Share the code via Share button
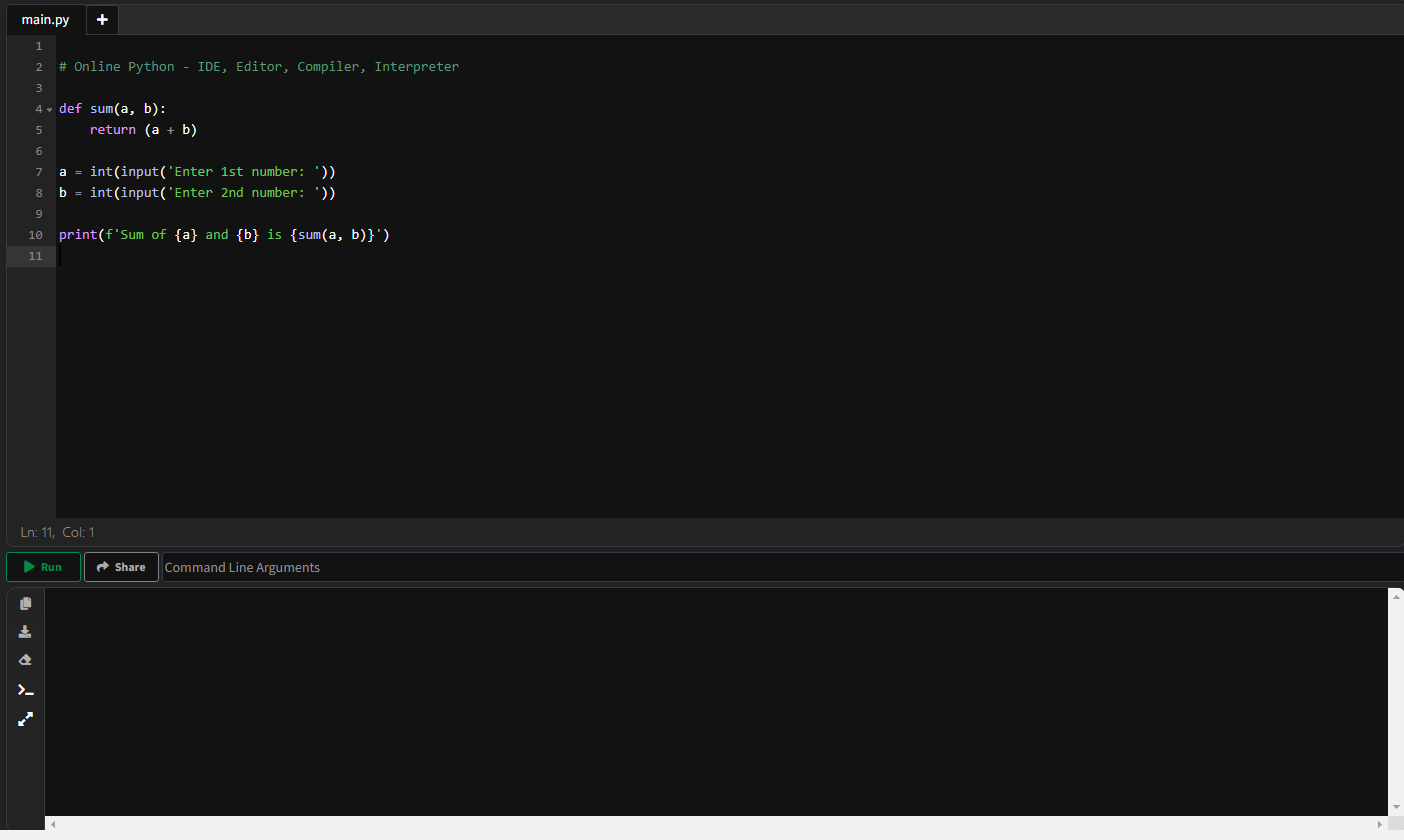Screen dimensions: 1404x840 point(121,567)
